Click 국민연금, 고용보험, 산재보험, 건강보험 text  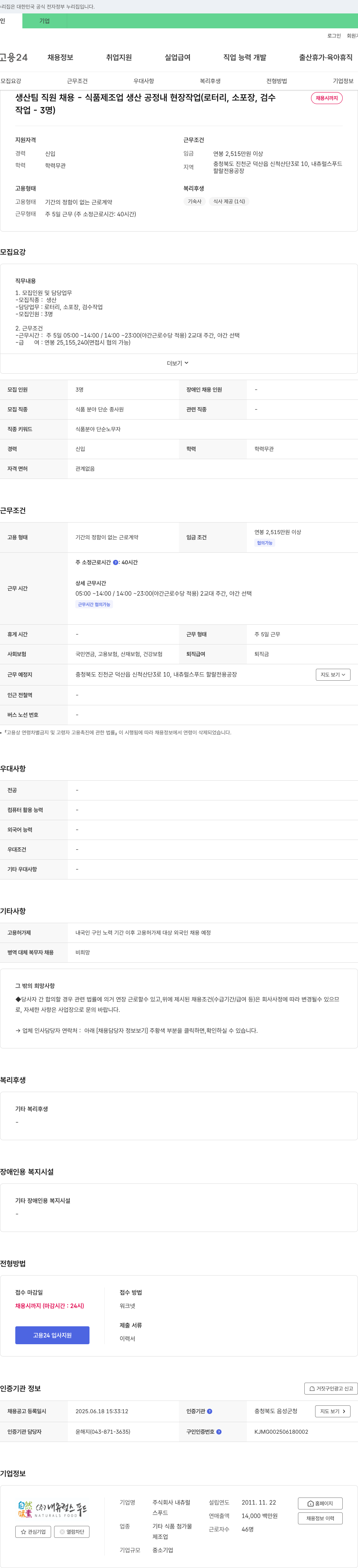pos(119,654)
